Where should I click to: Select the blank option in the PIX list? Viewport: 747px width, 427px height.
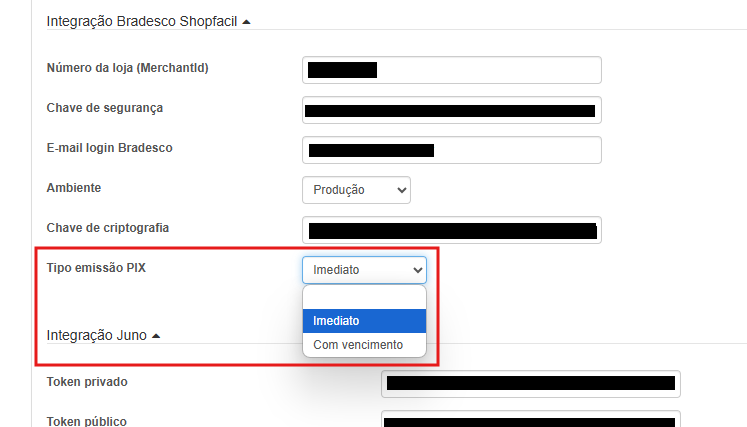364,298
